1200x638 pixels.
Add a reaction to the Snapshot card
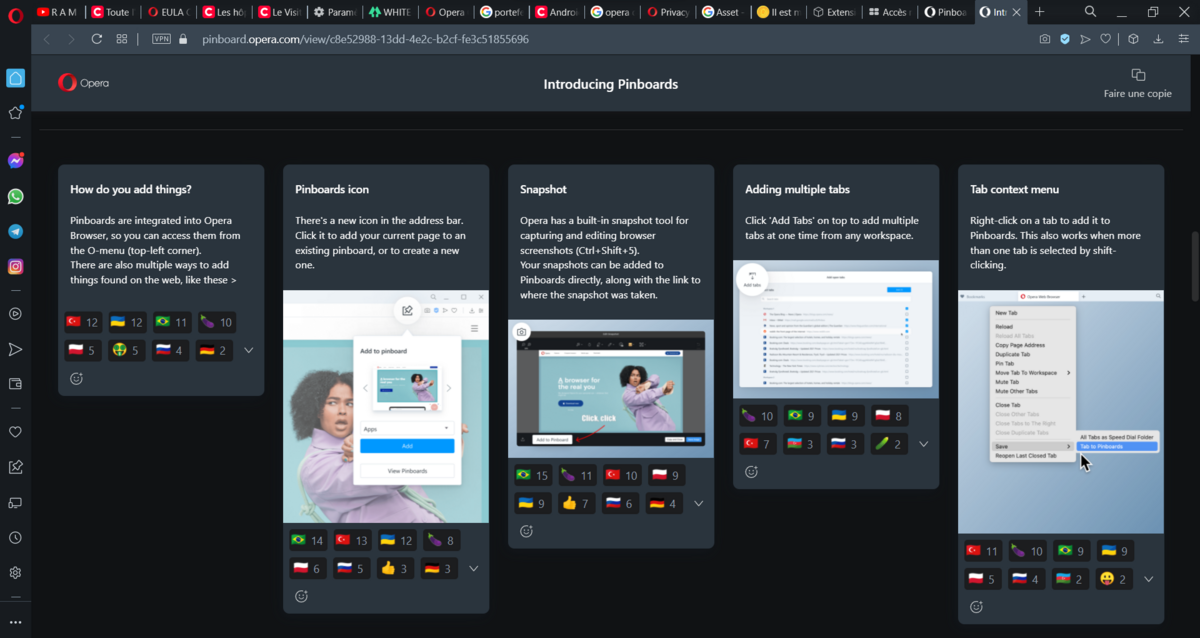pos(526,532)
